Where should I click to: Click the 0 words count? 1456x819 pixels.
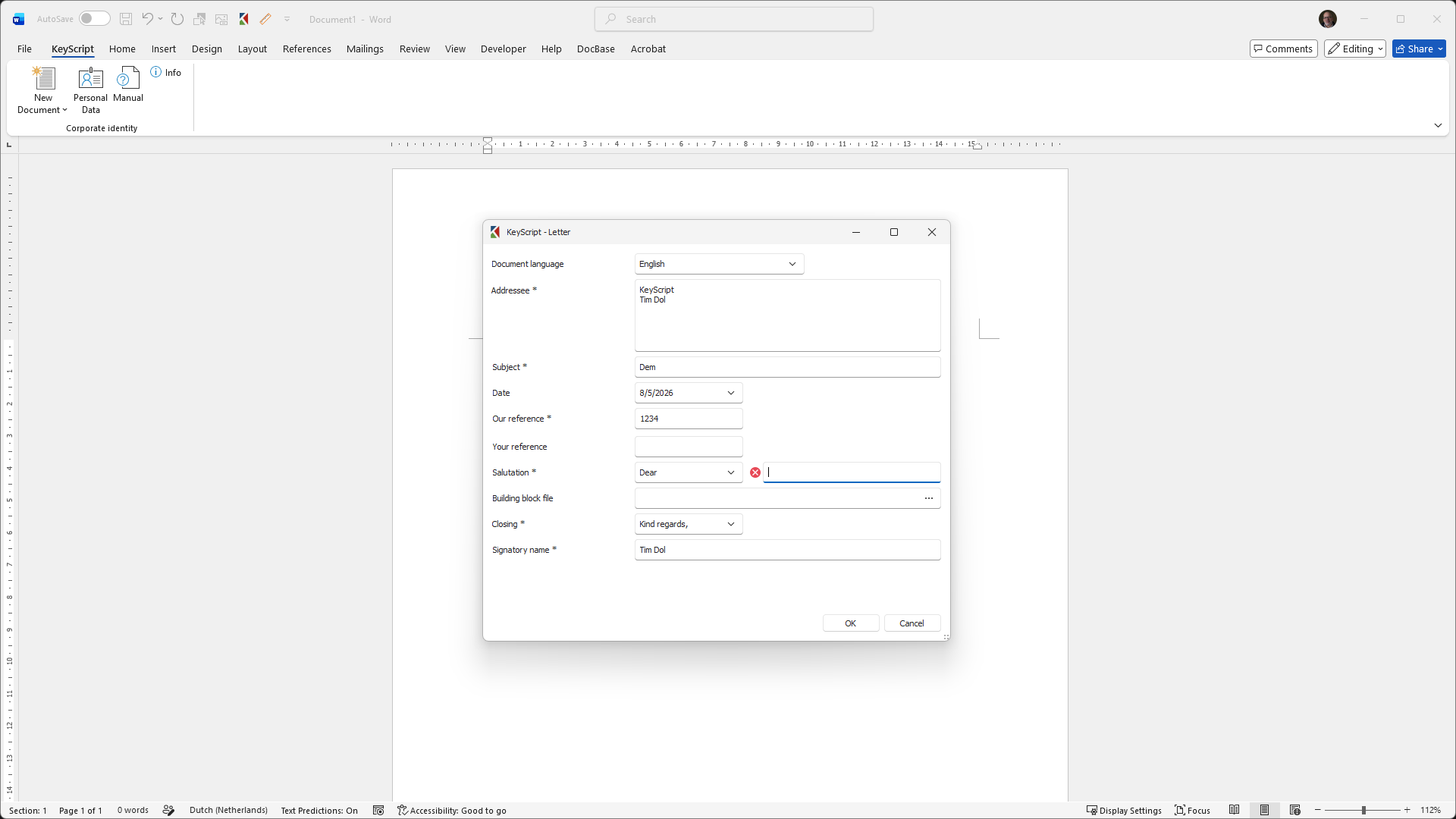(133, 811)
